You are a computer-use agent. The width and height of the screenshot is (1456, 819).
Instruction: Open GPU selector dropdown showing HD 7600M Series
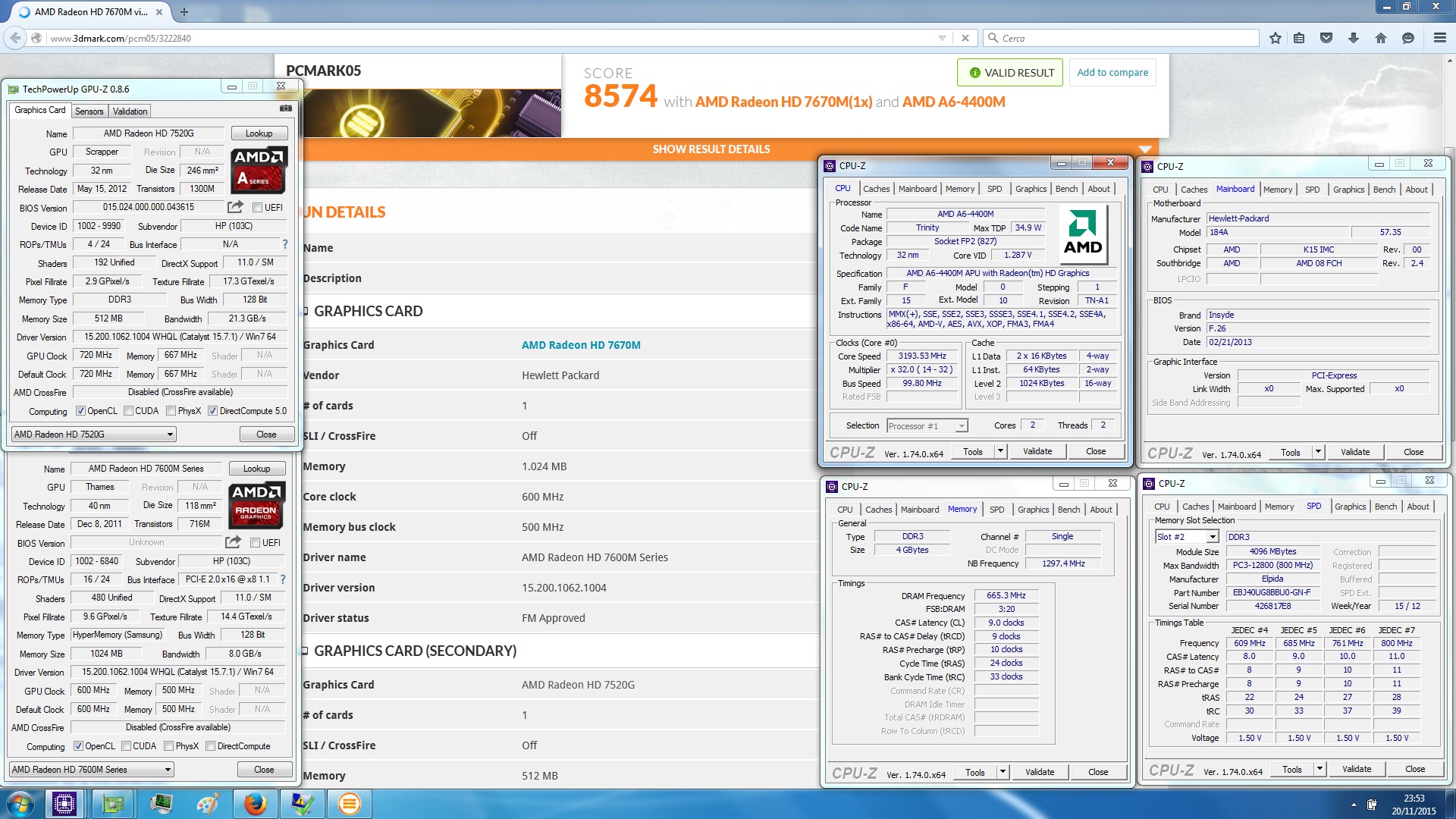tap(92, 769)
